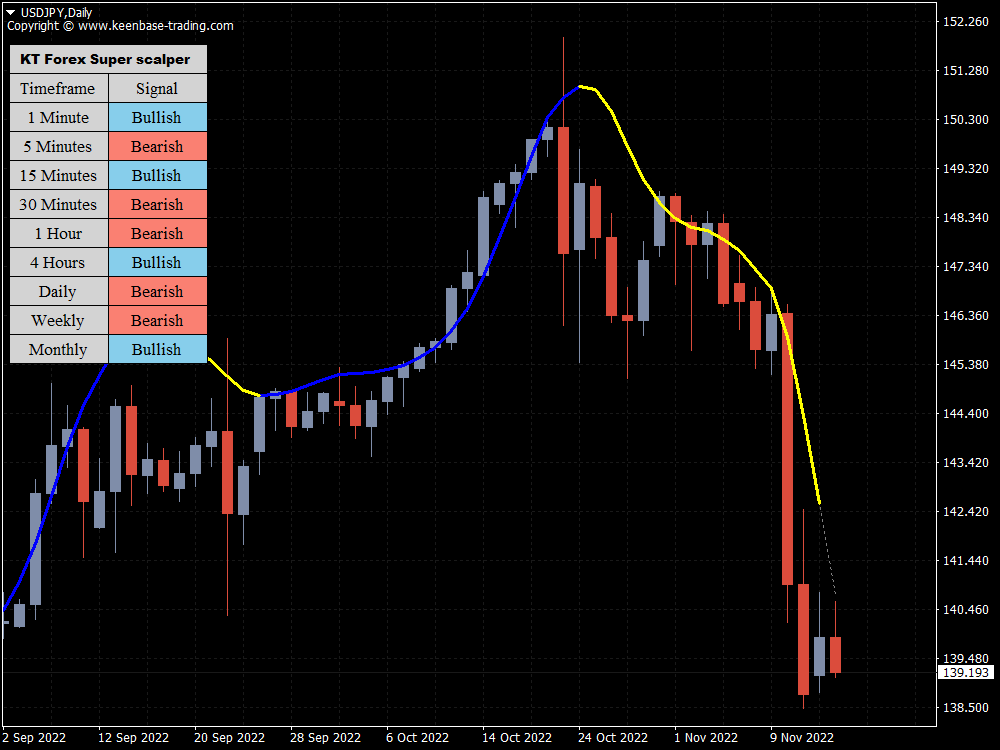Click the 24 Oct 2022 date label
Screen dimensions: 1000x750
click(x=613, y=738)
